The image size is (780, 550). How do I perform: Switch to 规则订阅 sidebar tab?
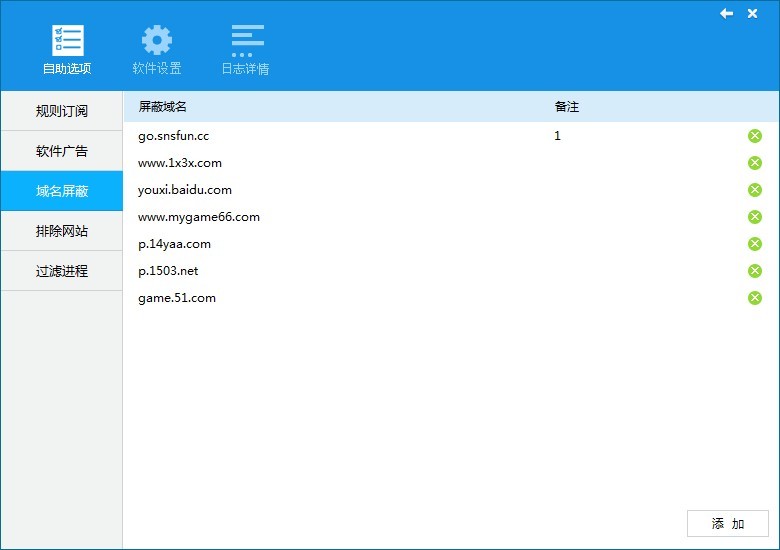pyautogui.click(x=62, y=111)
